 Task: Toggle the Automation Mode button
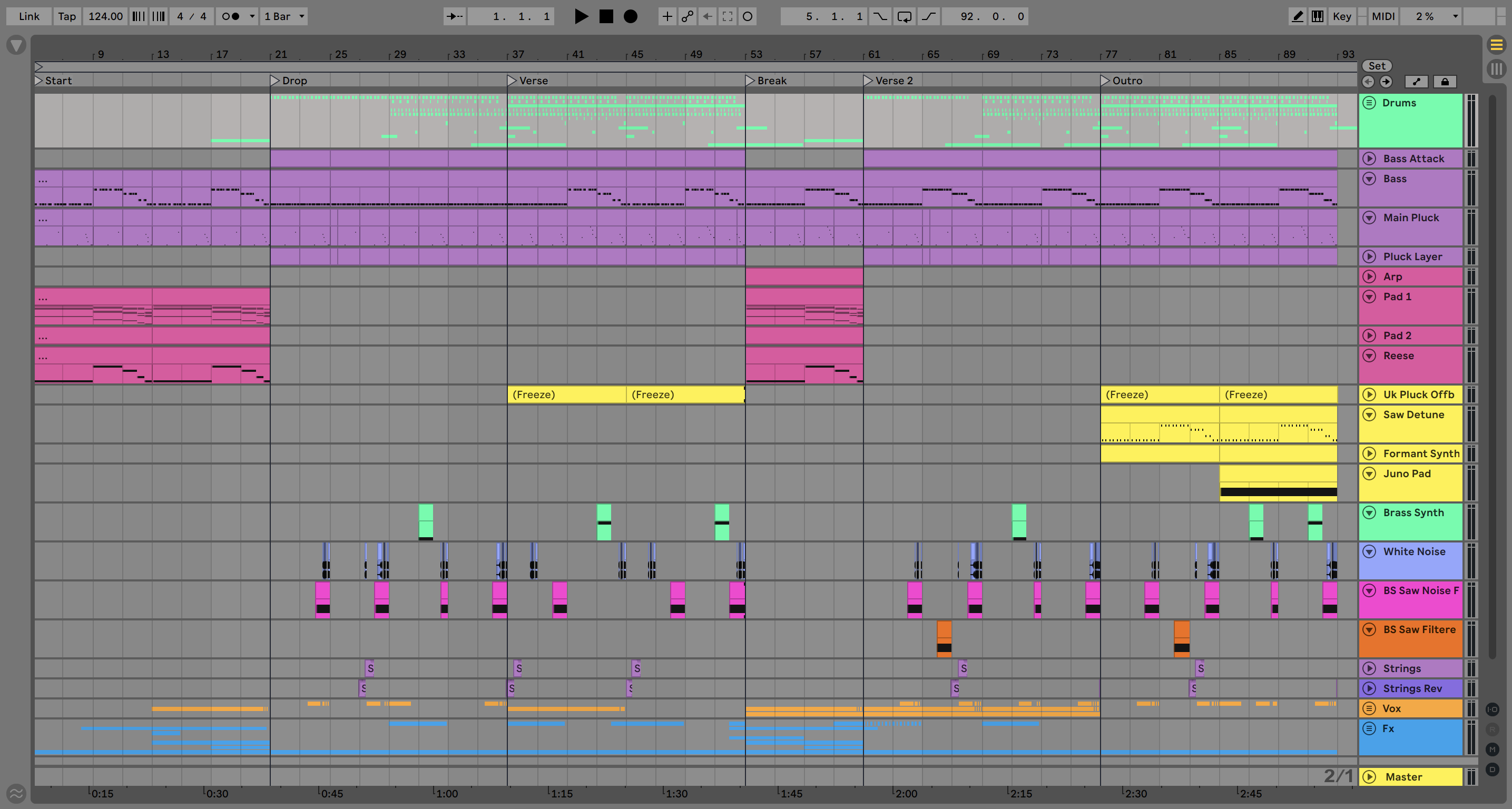1416,82
